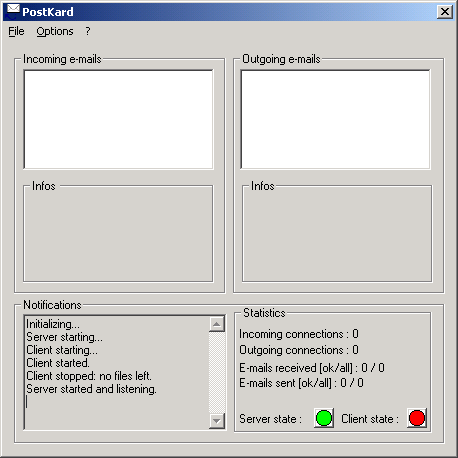Click the Notifications scrollbar down arrow
The width and height of the screenshot is (458, 458).
(x=217, y=421)
